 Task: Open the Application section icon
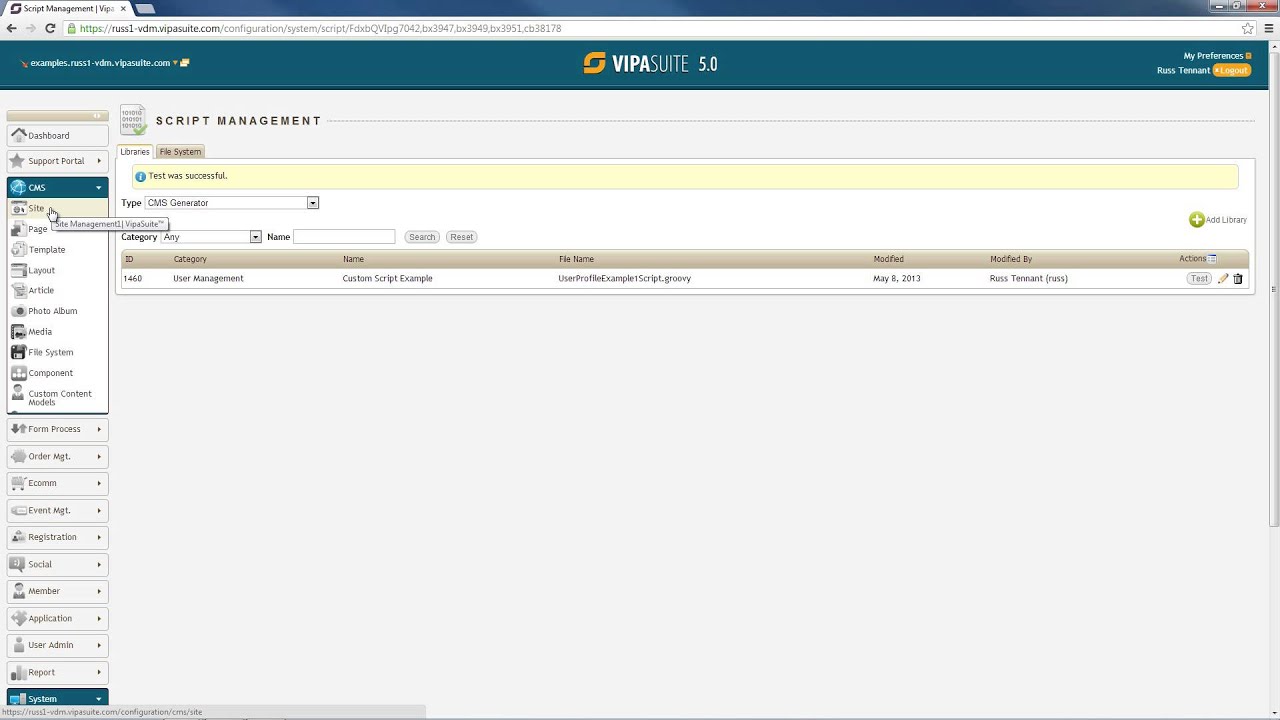18,618
